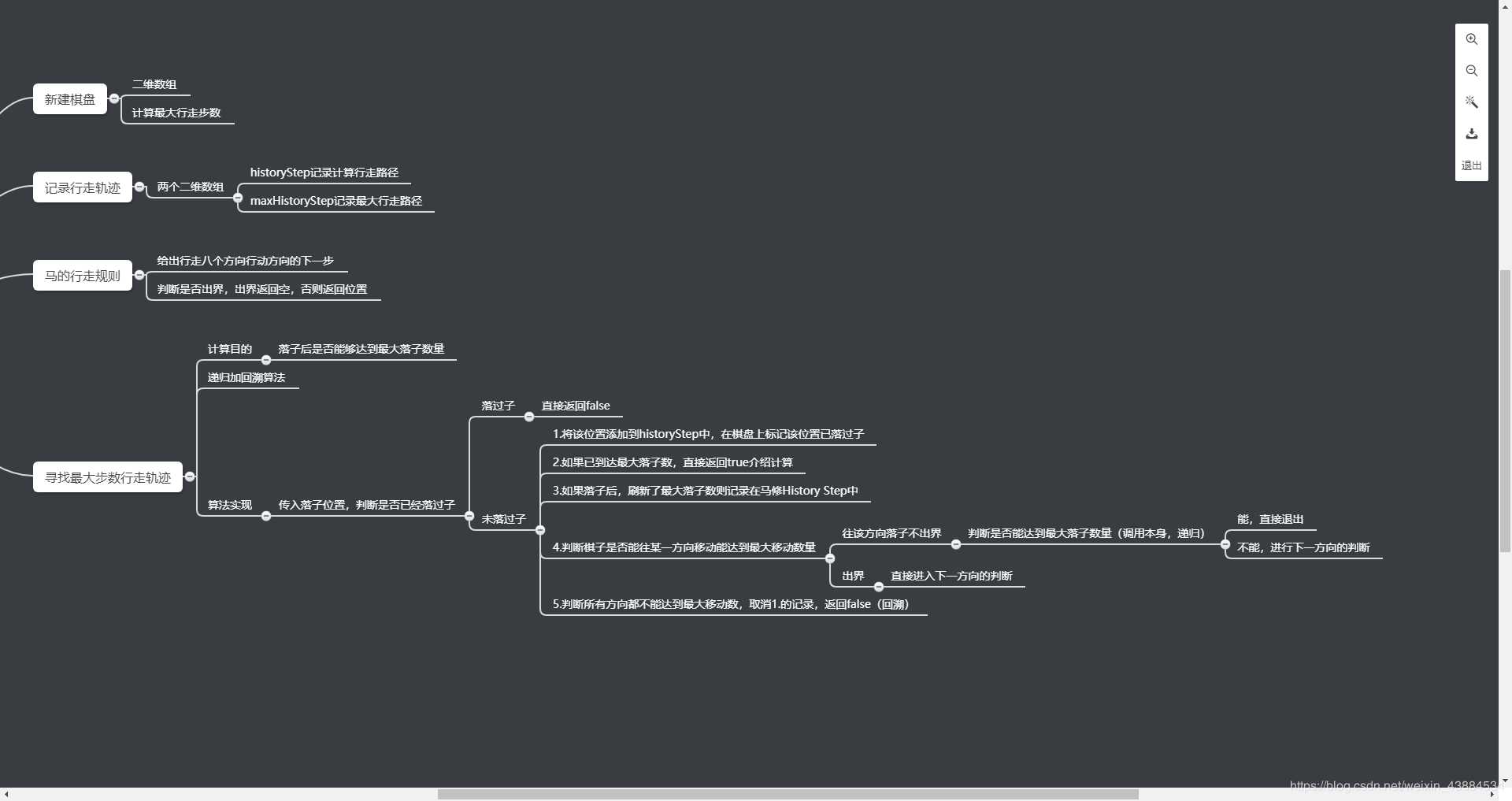1512x801 pixels.
Task: Click the horizontal scrollbar thumb
Action: point(788,794)
